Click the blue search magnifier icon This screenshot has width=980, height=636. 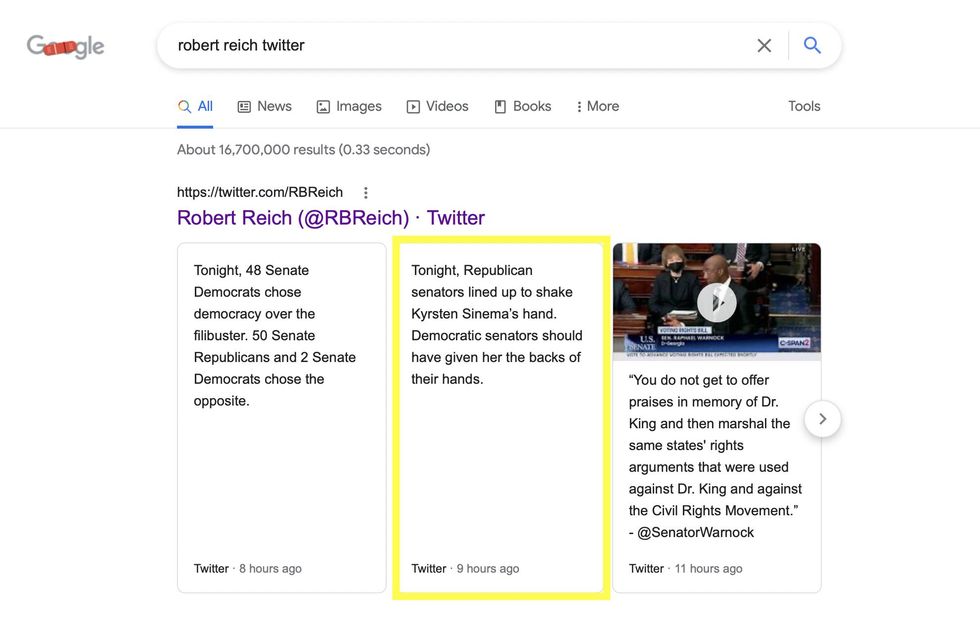coord(812,46)
